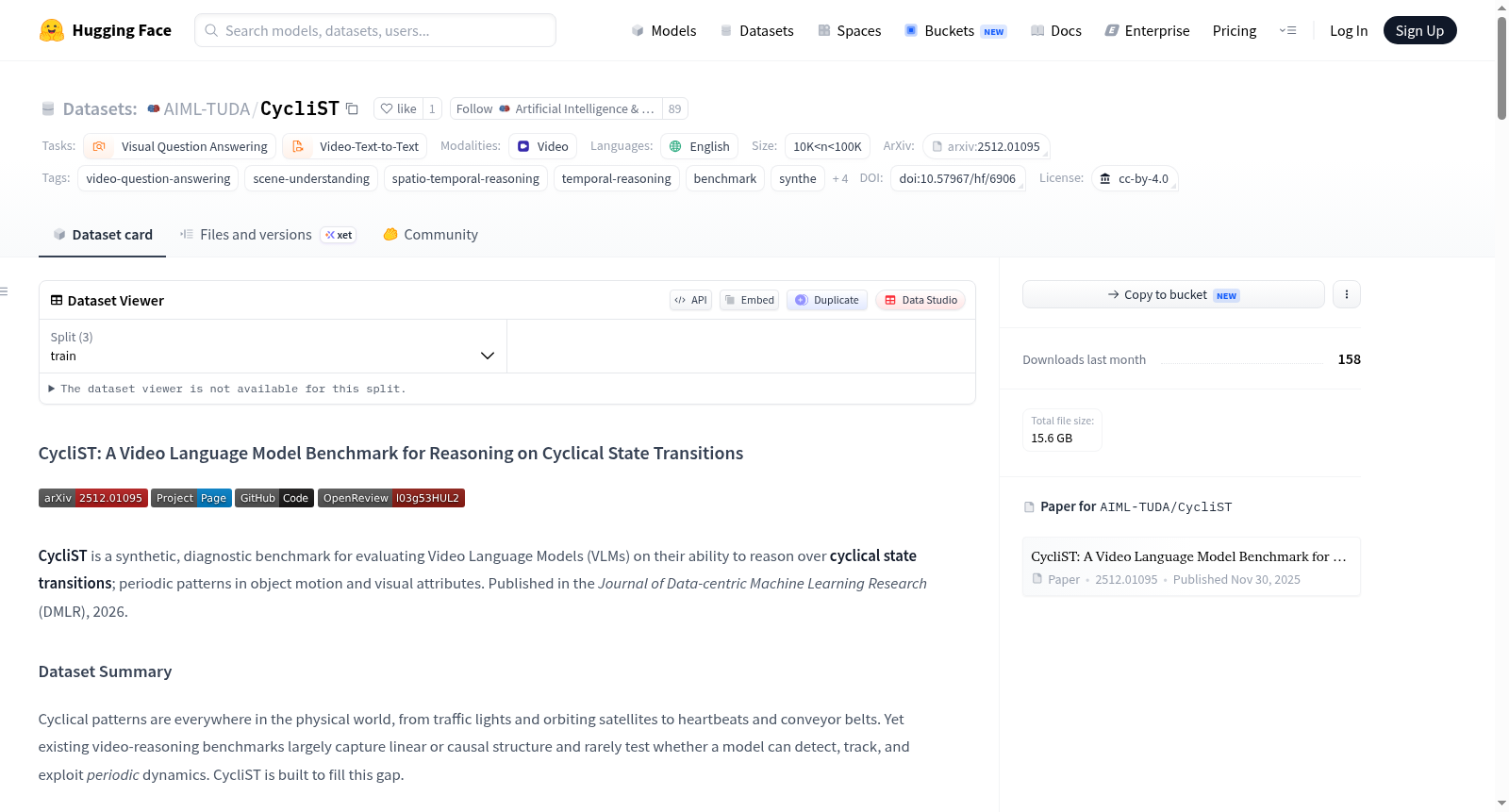This screenshot has height=812, width=1509.
Task: Click the sidebar table-of-contents toggle icon
Action: pos(5,291)
